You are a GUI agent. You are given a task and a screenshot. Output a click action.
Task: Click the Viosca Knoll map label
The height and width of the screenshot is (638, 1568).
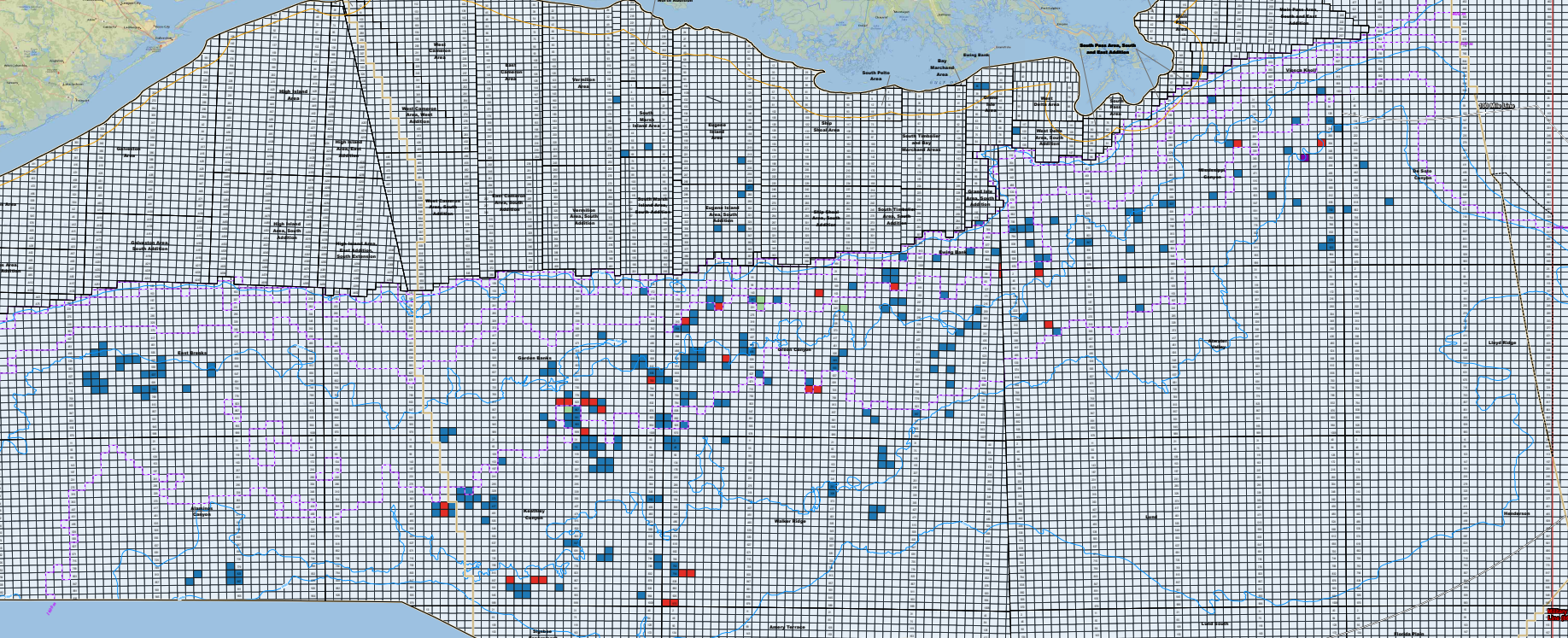(x=1302, y=70)
